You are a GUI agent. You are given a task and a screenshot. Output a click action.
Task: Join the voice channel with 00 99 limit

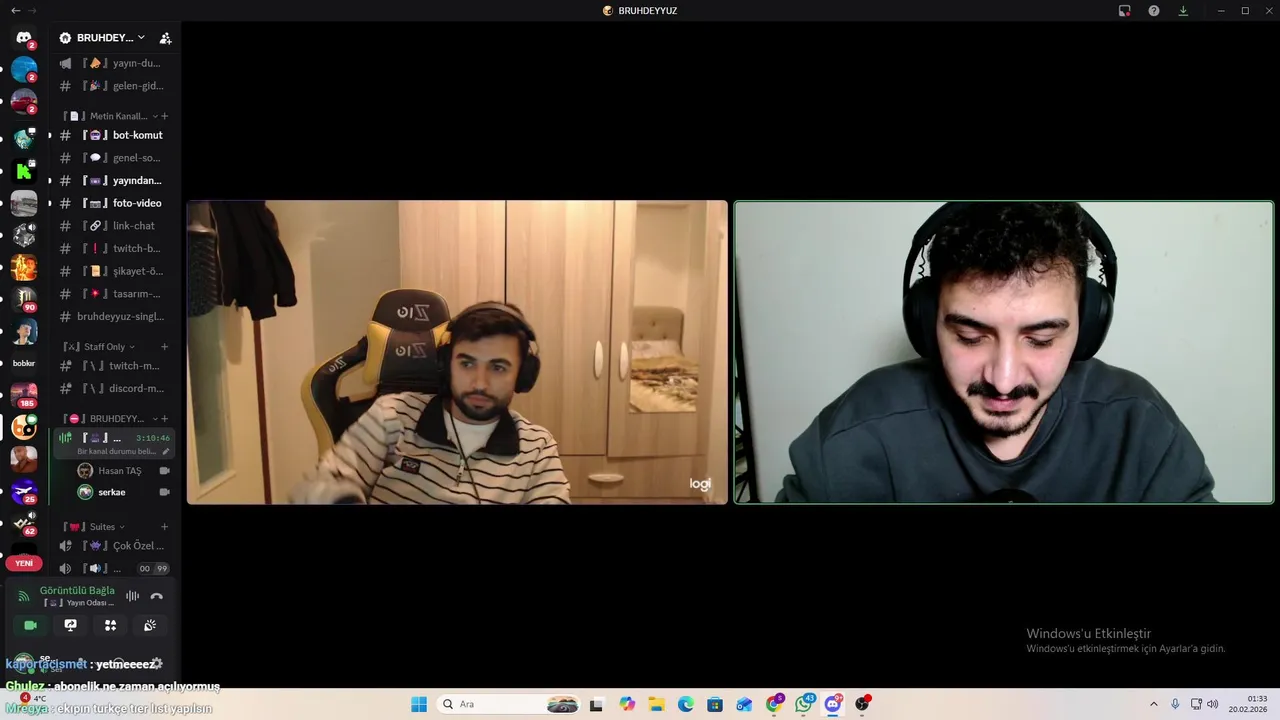pos(113,569)
